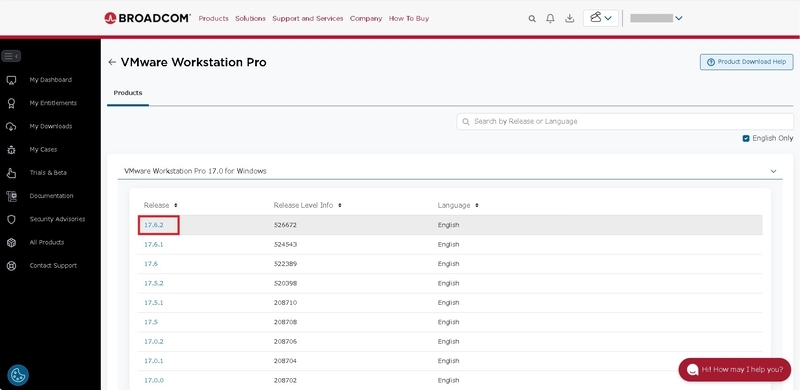Screen dimensions: 800x390
Task: Expand the user account dropdown arrow
Action: point(679,18)
